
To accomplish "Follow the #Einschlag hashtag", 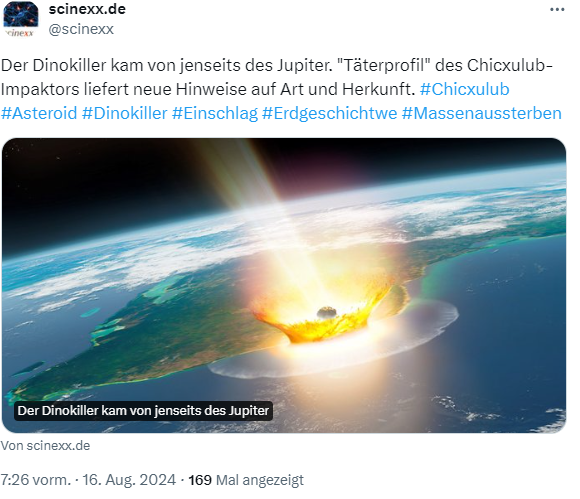I will click(215, 113).
